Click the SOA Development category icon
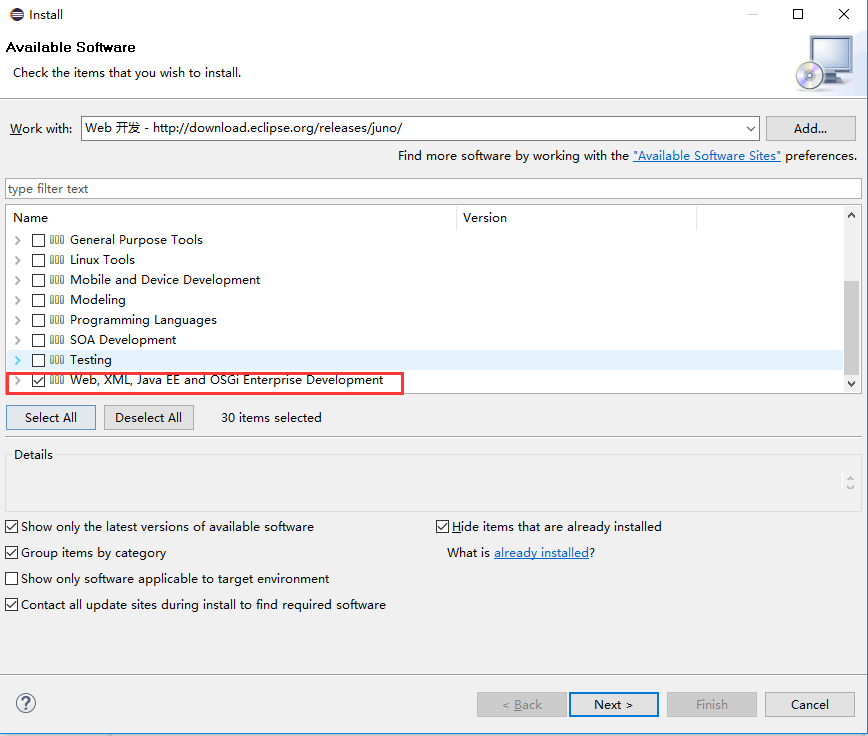 pyautogui.click(x=57, y=339)
